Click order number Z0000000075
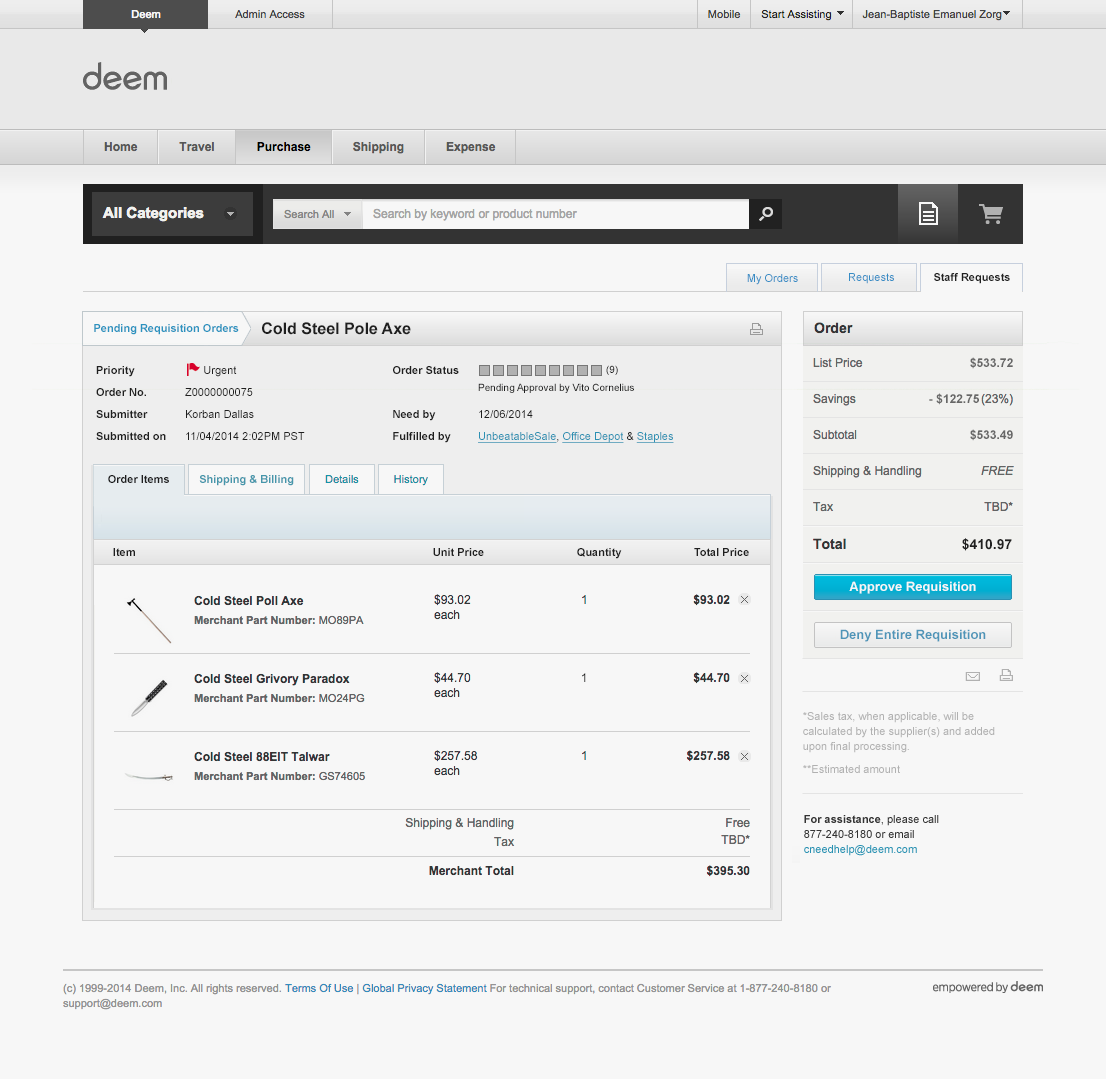 tap(219, 392)
